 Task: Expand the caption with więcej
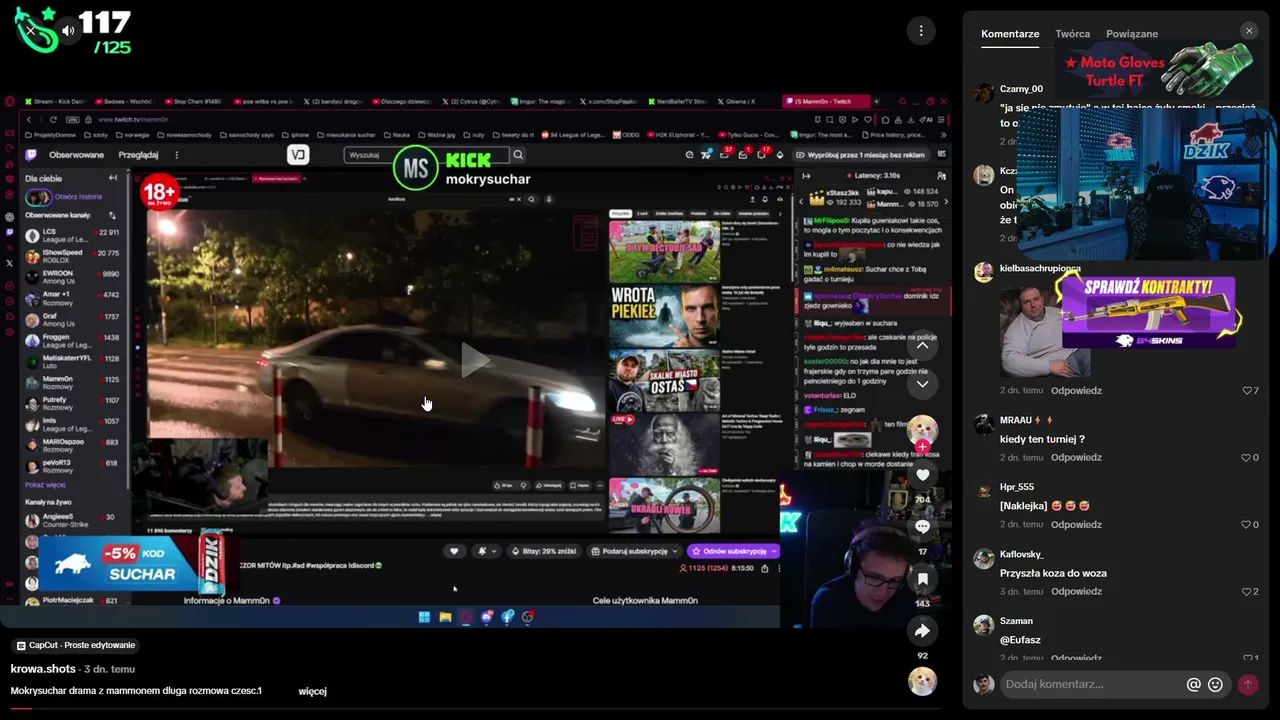312,691
